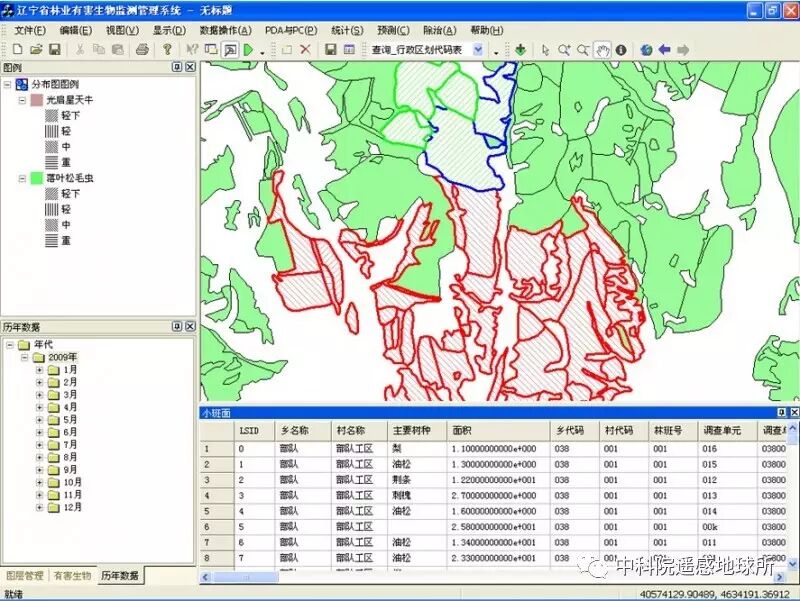Image resolution: width=800 pixels, height=601 pixels.
Task: Open the 预测(C) menu
Action: click(x=393, y=30)
